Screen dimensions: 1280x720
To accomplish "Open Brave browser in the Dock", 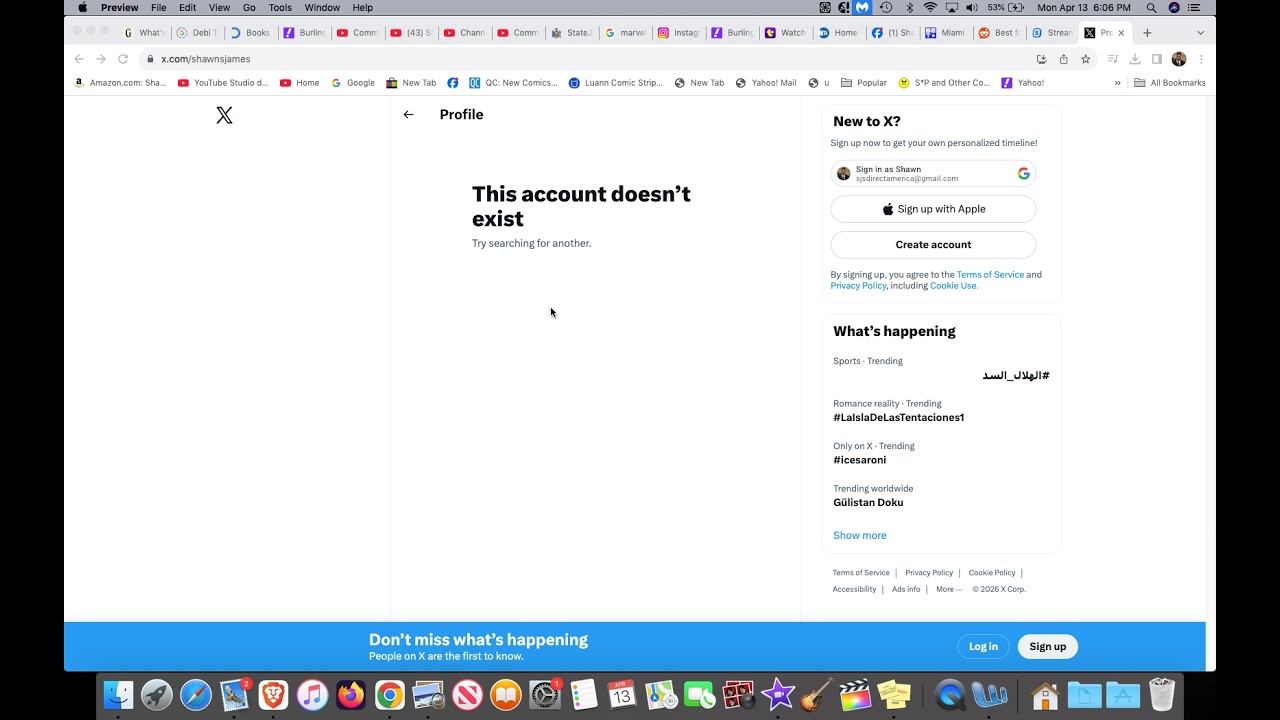I will (273, 694).
